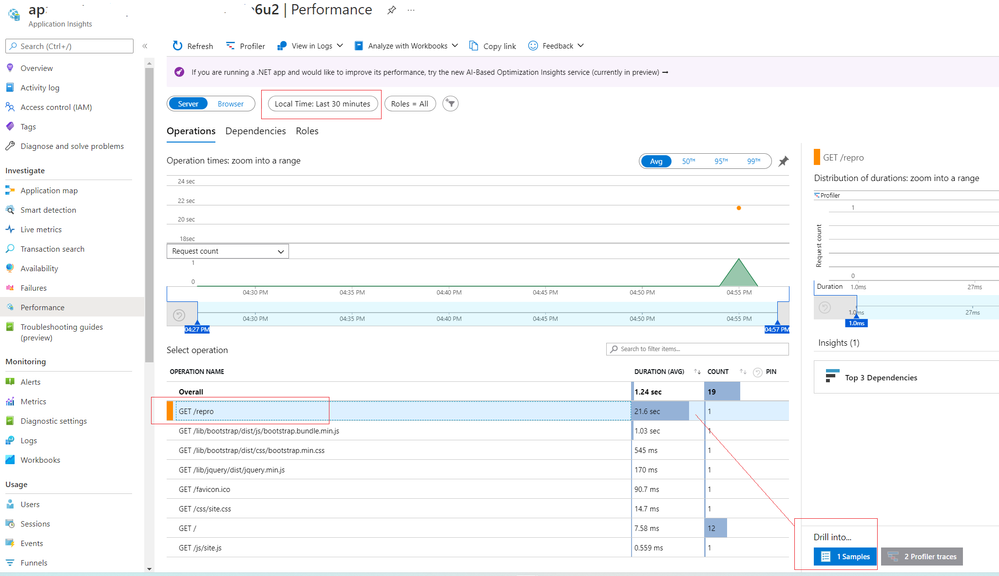
Task: Click the 04:27 PM range start handle
Action: coord(197,329)
